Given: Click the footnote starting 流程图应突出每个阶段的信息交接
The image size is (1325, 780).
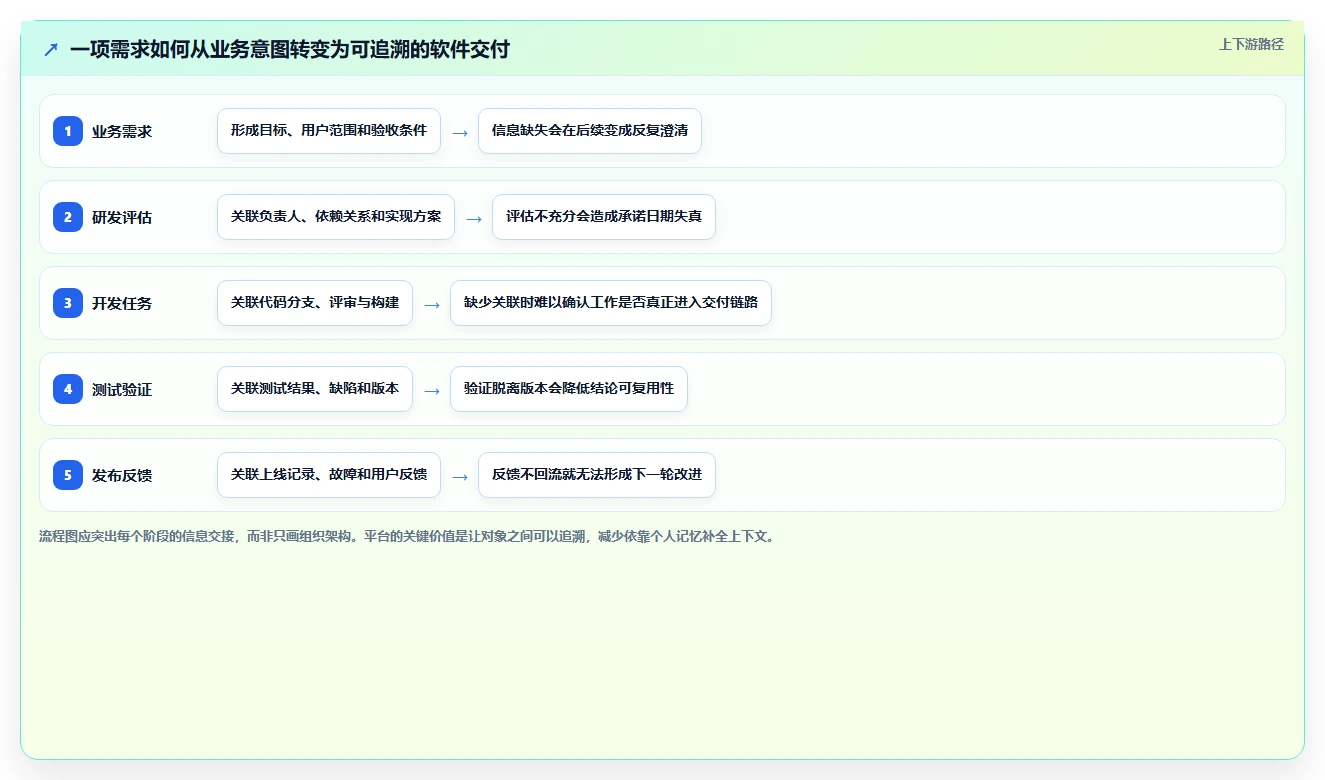Looking at the screenshot, I should 406,536.
